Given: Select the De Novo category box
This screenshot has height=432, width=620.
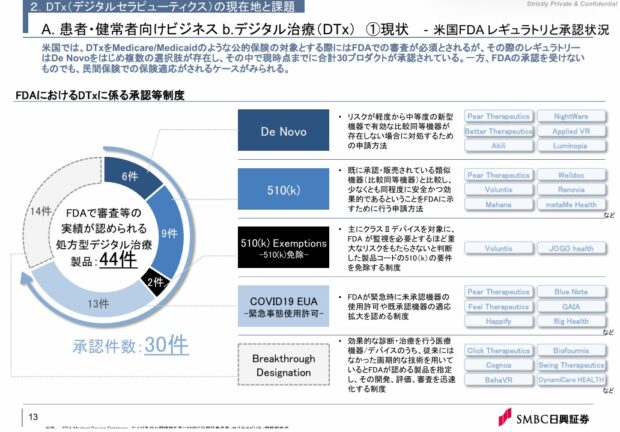Looking at the screenshot, I should click(276, 129).
